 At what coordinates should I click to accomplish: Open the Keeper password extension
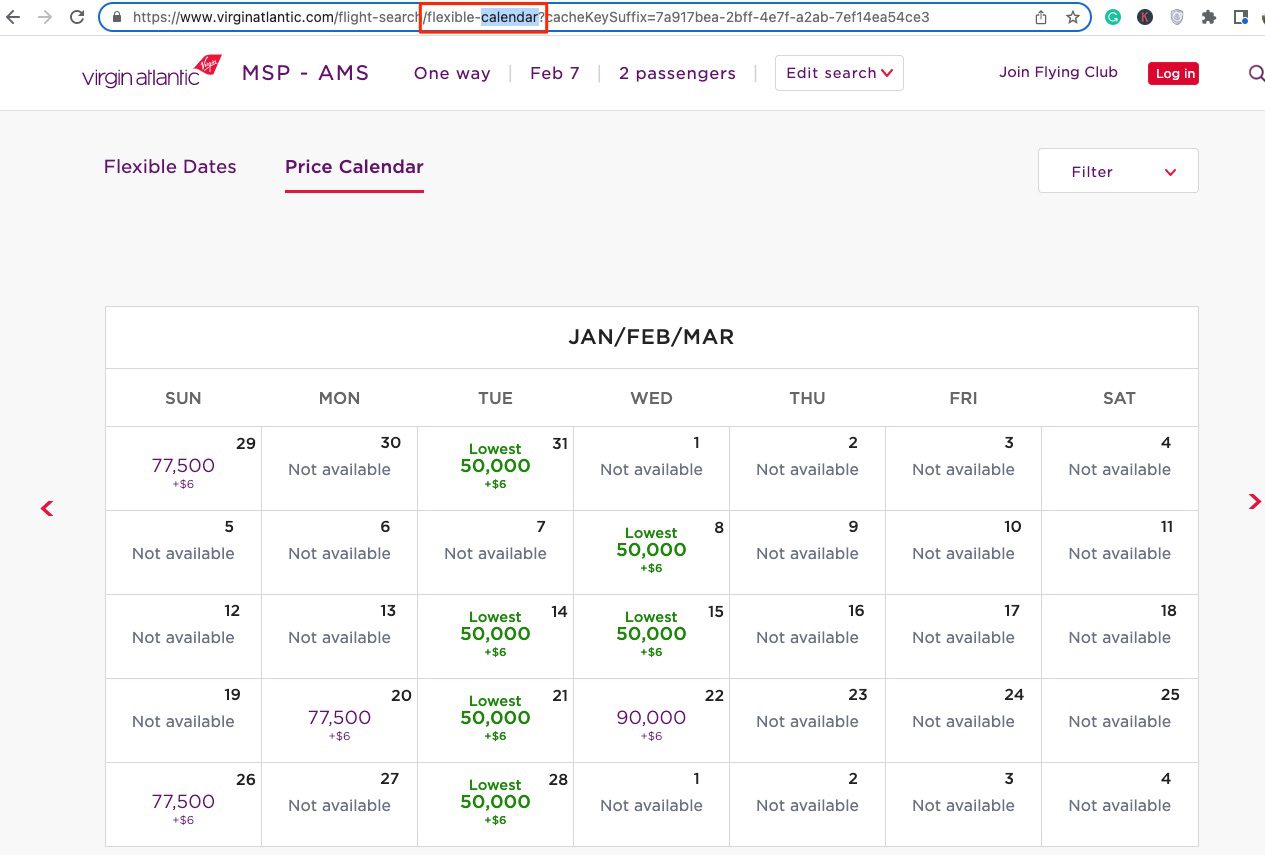pyautogui.click(x=1144, y=16)
